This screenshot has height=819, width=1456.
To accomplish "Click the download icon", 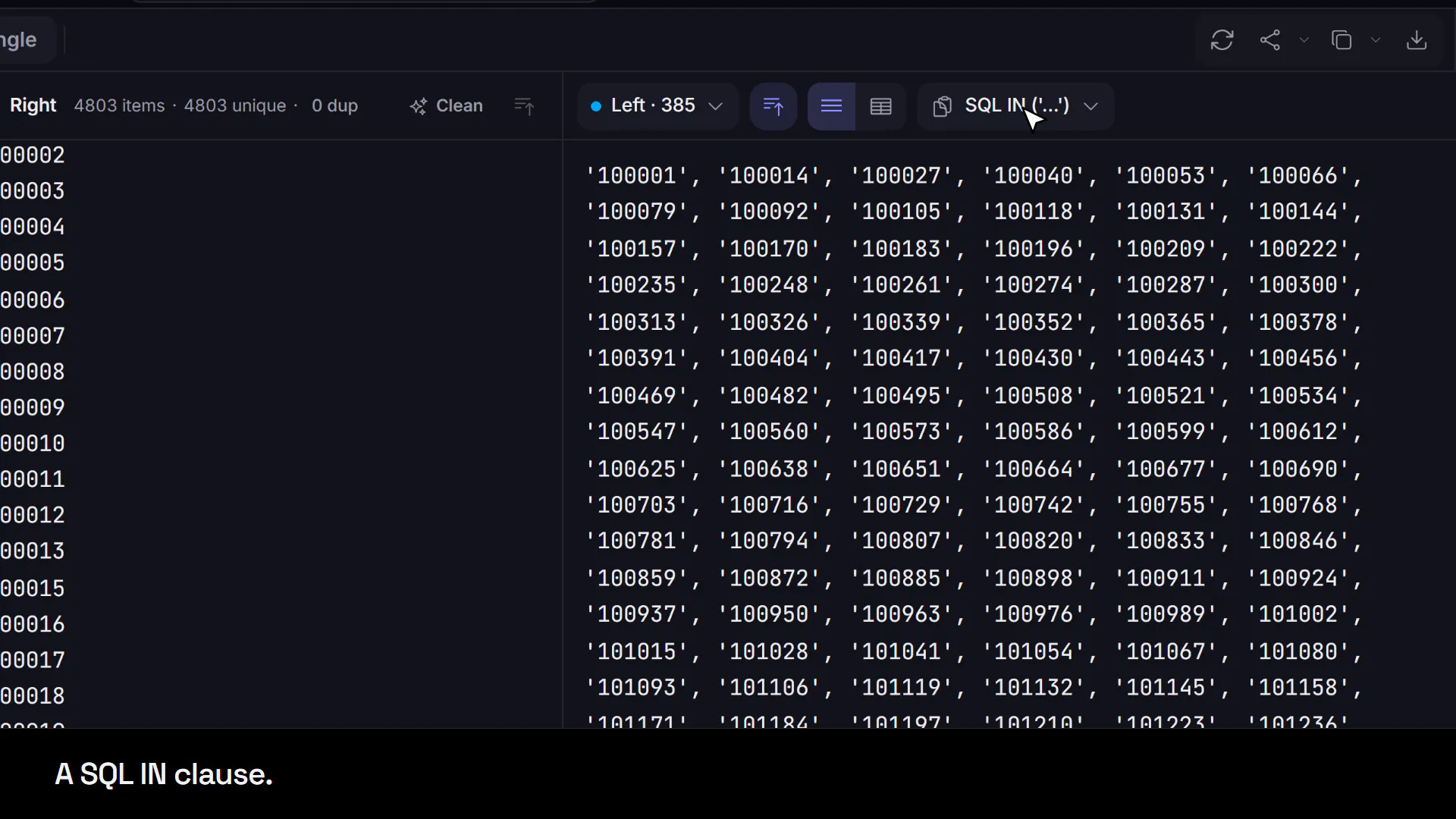I will tap(1417, 40).
